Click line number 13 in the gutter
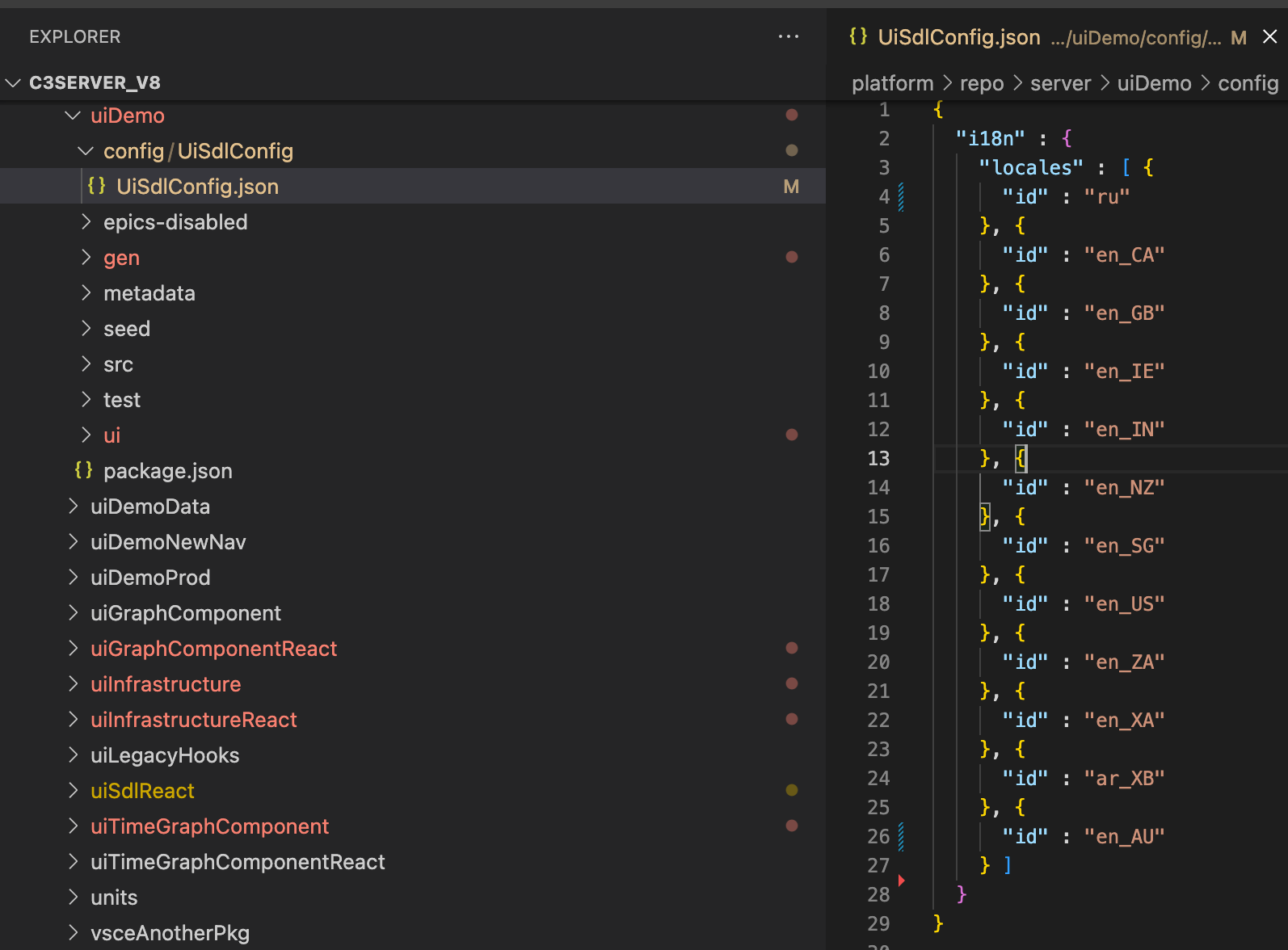 tap(878, 458)
